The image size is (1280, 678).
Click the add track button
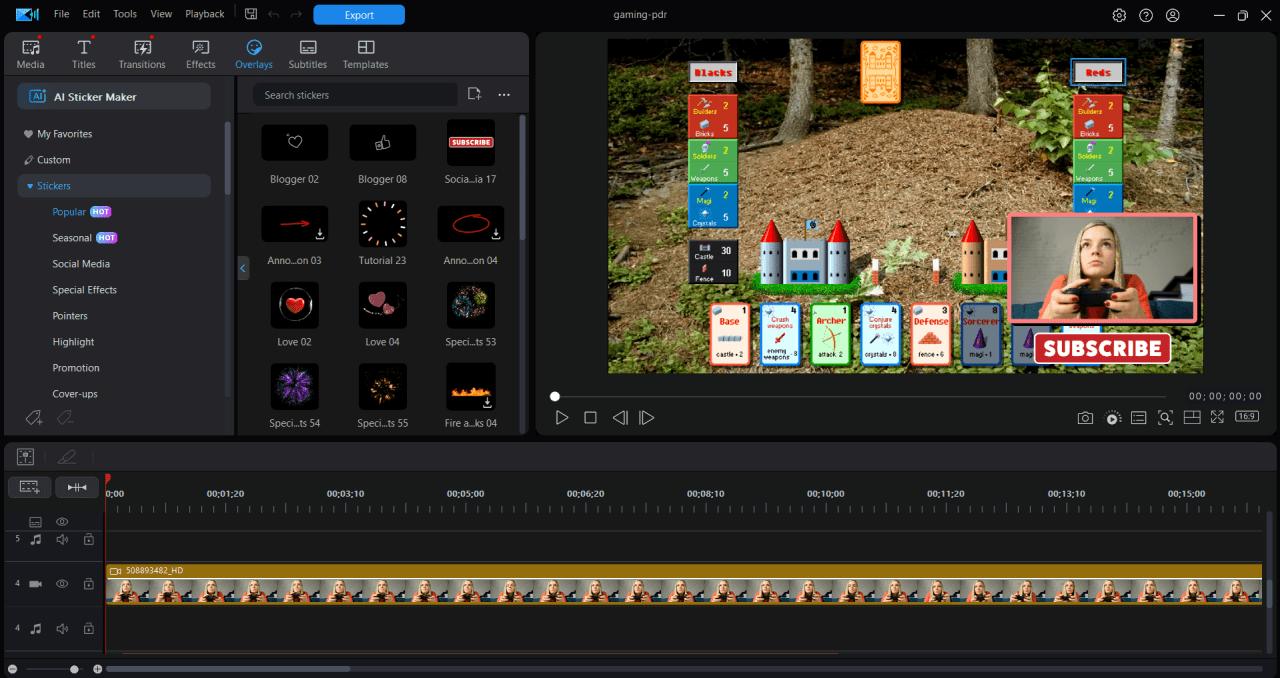point(29,487)
